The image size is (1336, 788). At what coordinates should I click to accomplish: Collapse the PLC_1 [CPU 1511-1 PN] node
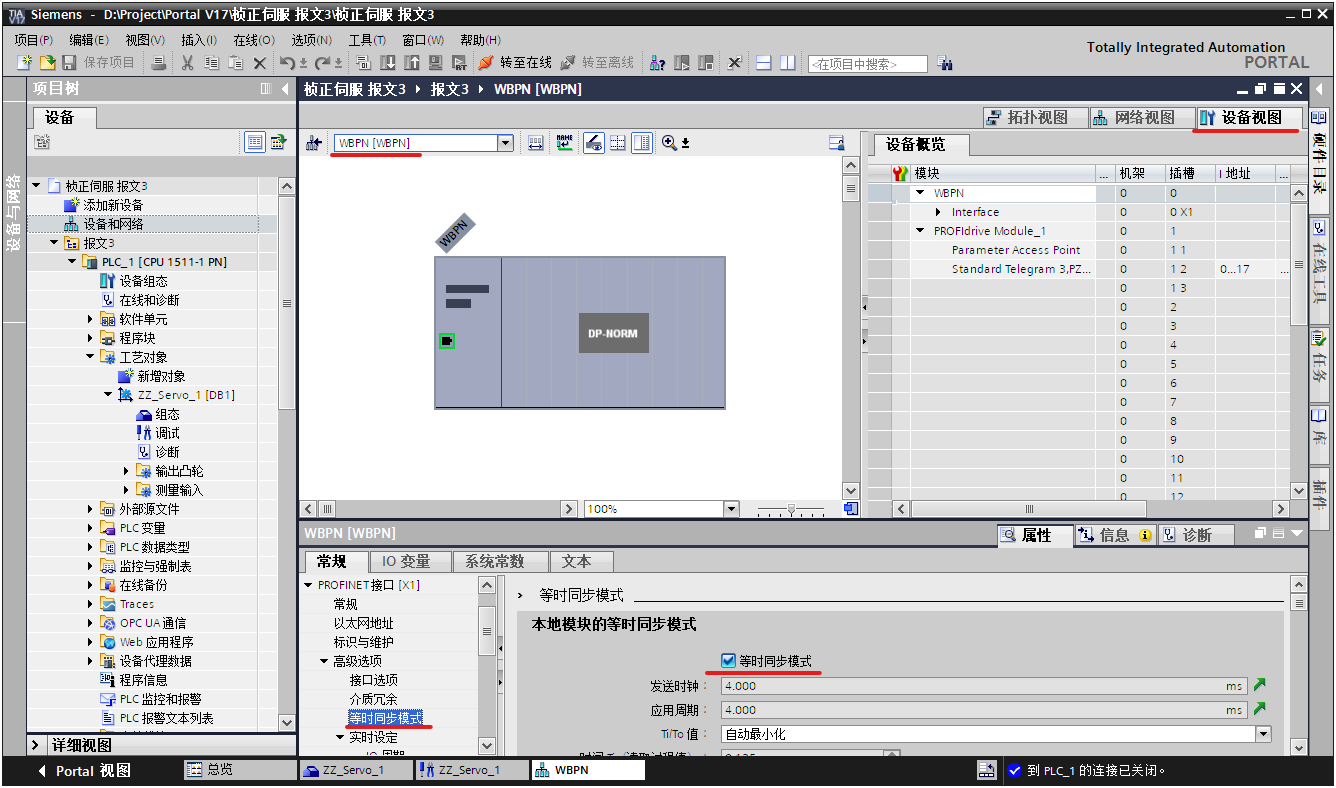click(x=72, y=262)
